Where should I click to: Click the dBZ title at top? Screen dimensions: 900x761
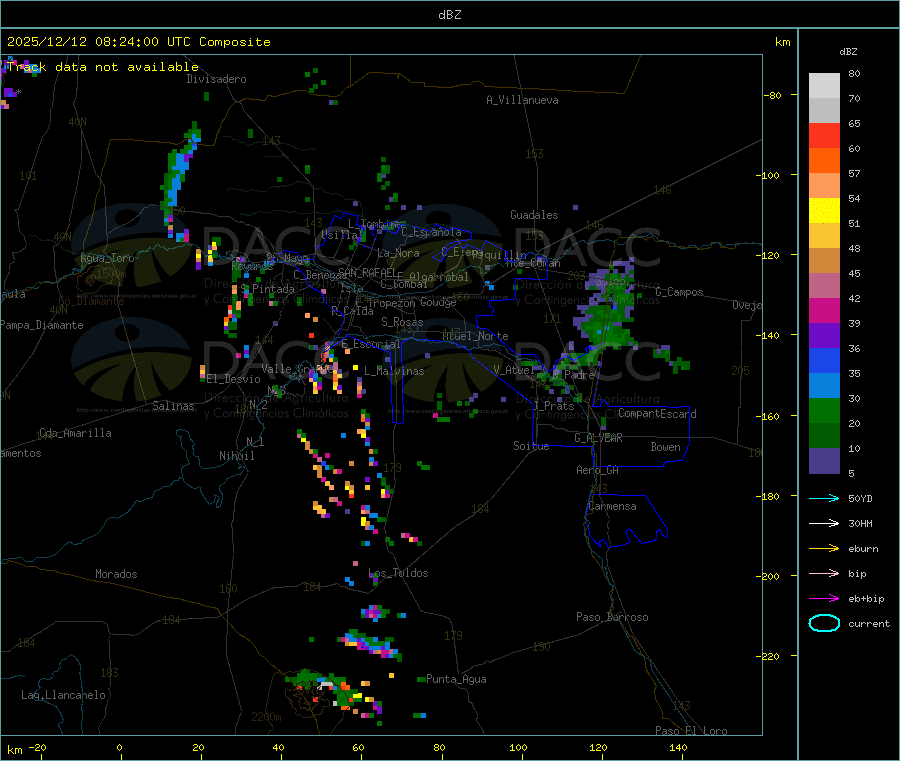(450, 15)
